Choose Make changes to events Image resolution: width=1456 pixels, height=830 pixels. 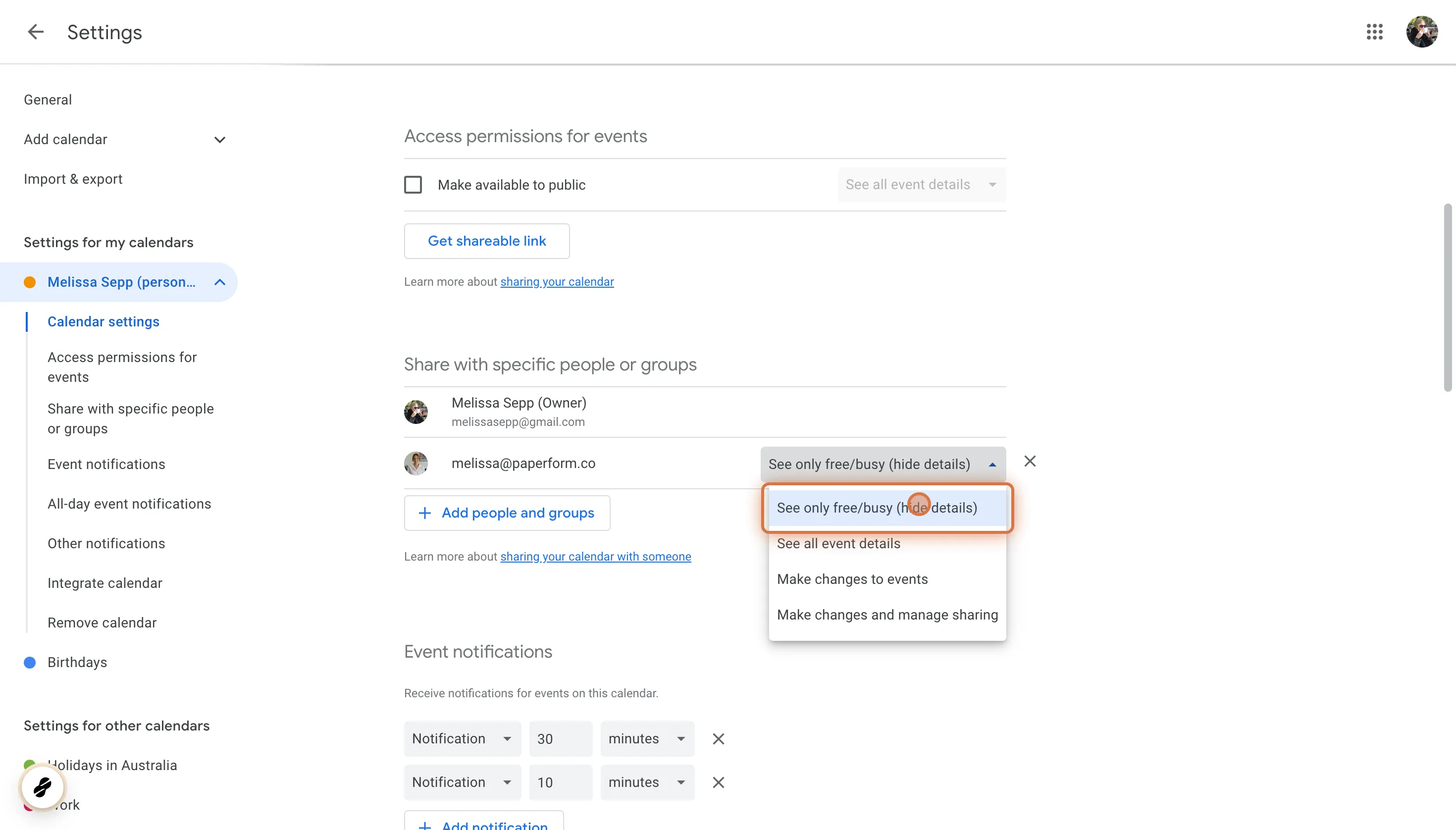[887, 579]
